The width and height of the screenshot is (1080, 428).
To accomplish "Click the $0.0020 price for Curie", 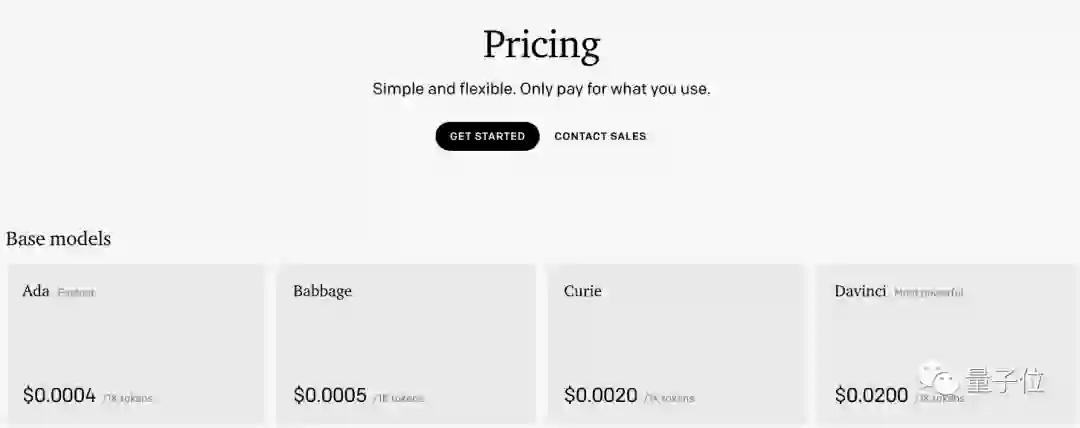I will coord(600,395).
